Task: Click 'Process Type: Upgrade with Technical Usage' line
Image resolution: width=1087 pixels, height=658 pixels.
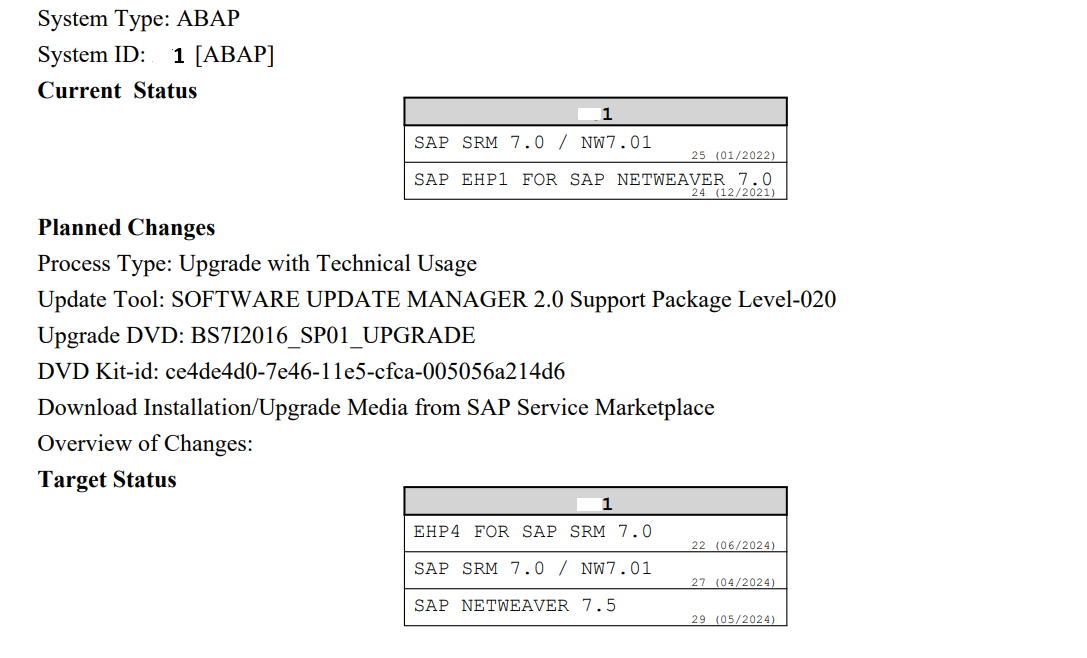Action: (x=257, y=264)
